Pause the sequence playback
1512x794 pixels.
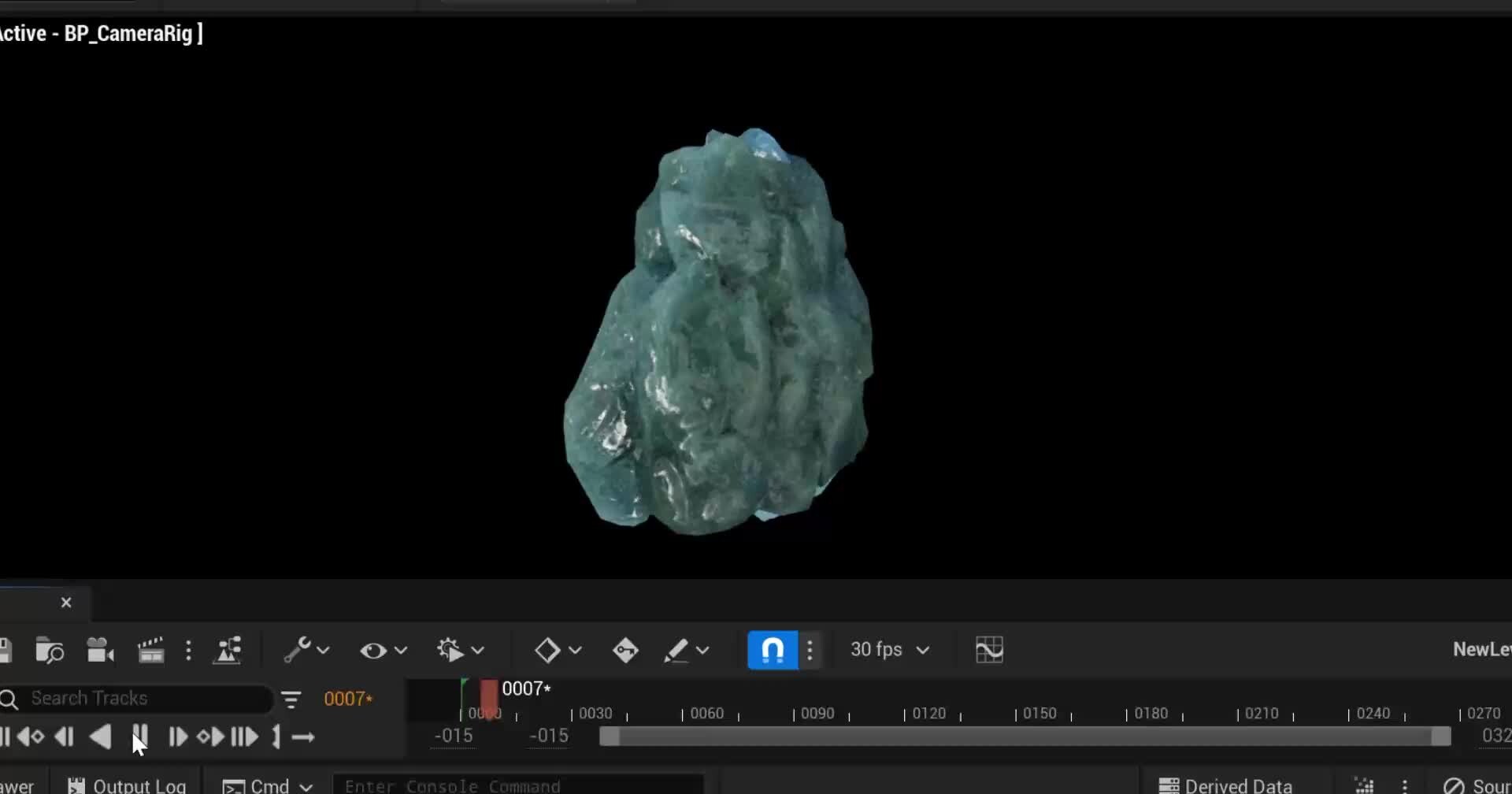tap(140, 736)
